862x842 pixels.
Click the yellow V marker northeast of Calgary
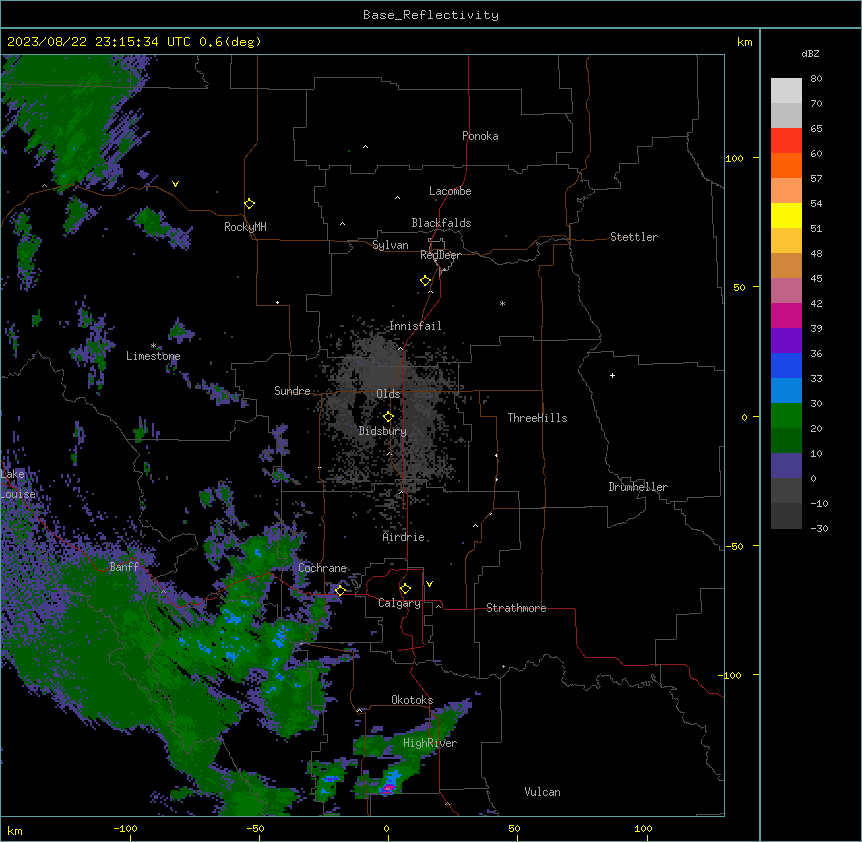[429, 584]
